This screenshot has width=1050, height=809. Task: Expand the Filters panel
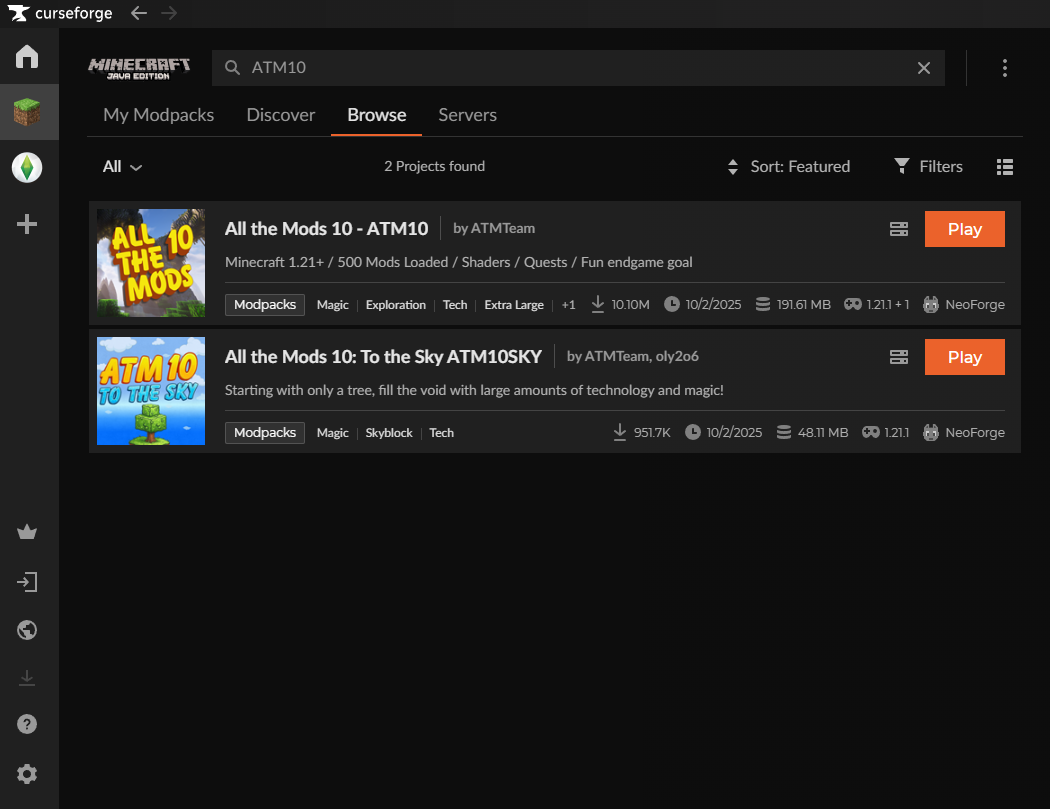point(928,167)
